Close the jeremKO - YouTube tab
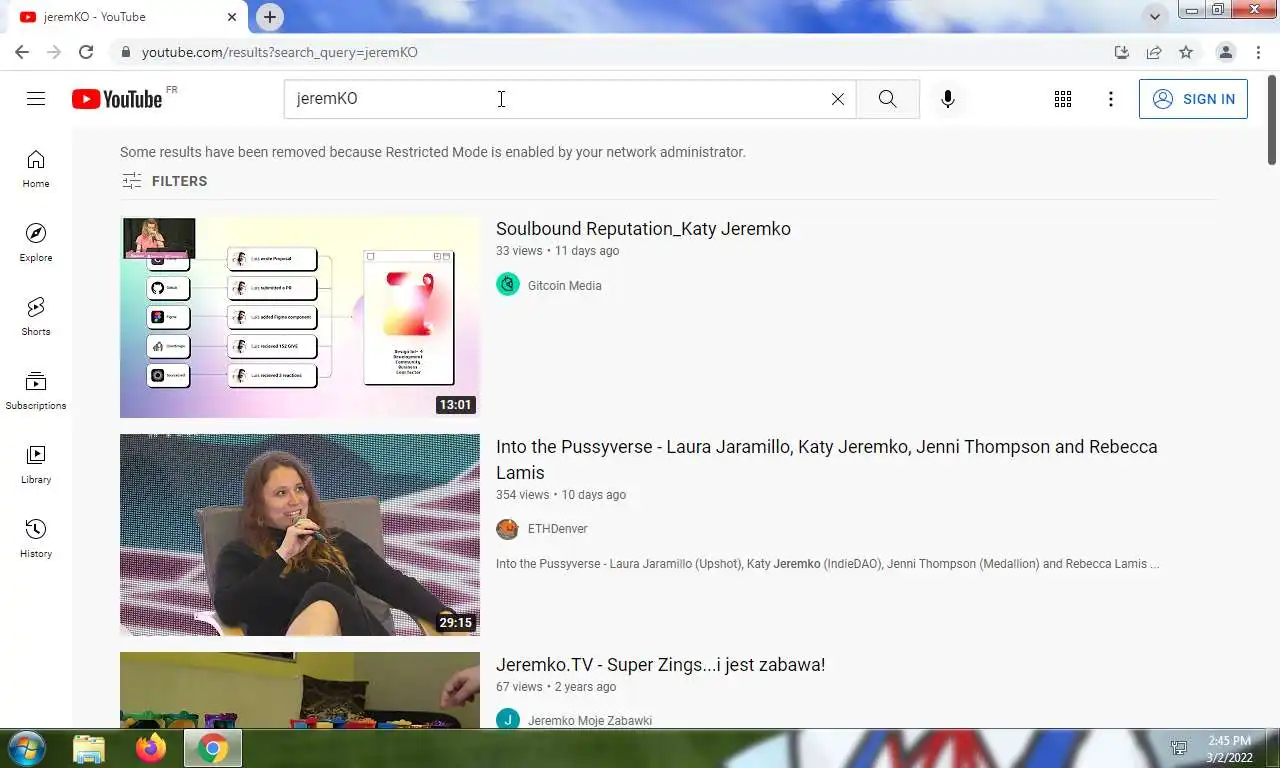1280x768 pixels. pos(232,17)
